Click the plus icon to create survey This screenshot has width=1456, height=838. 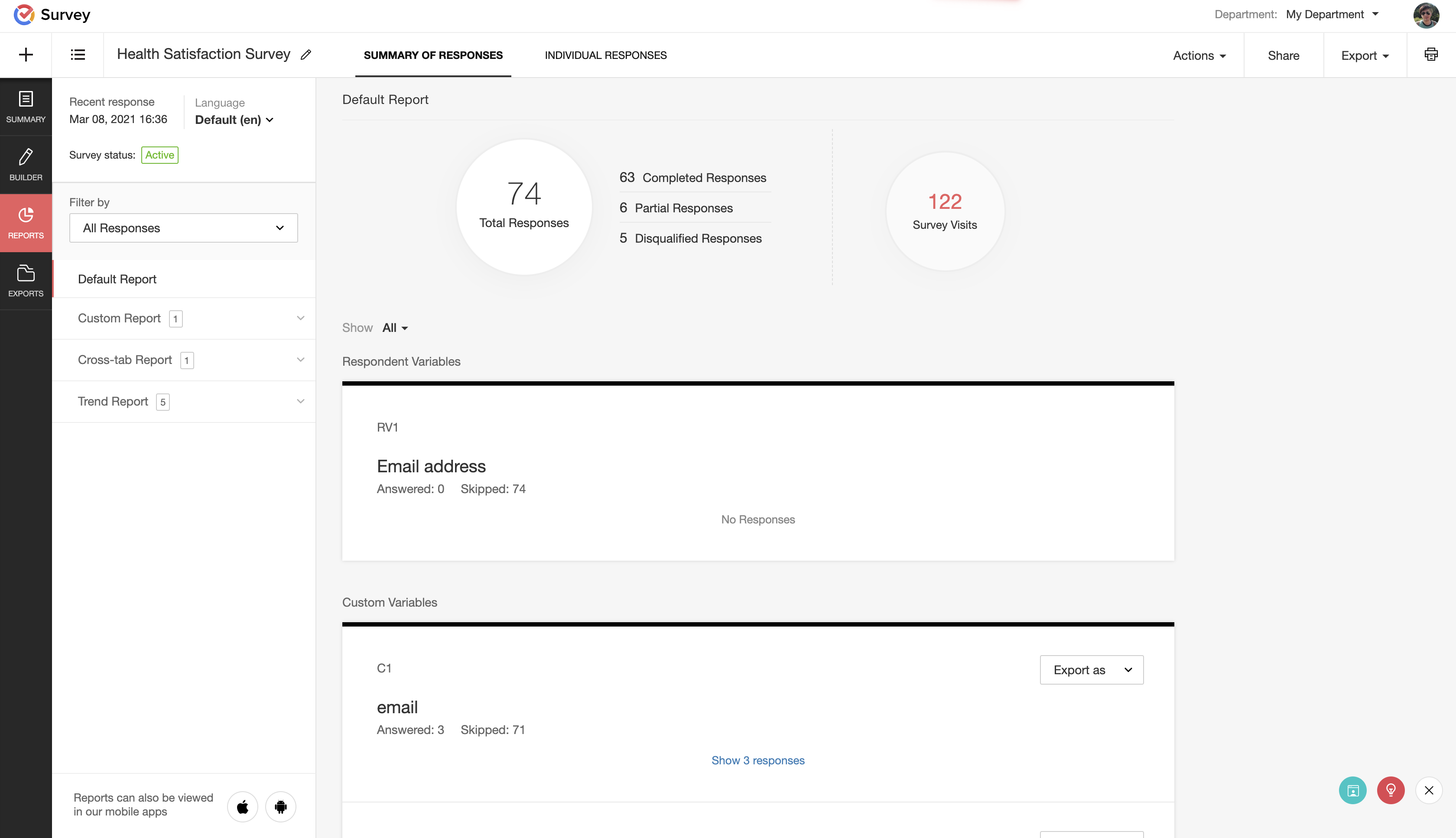26,55
